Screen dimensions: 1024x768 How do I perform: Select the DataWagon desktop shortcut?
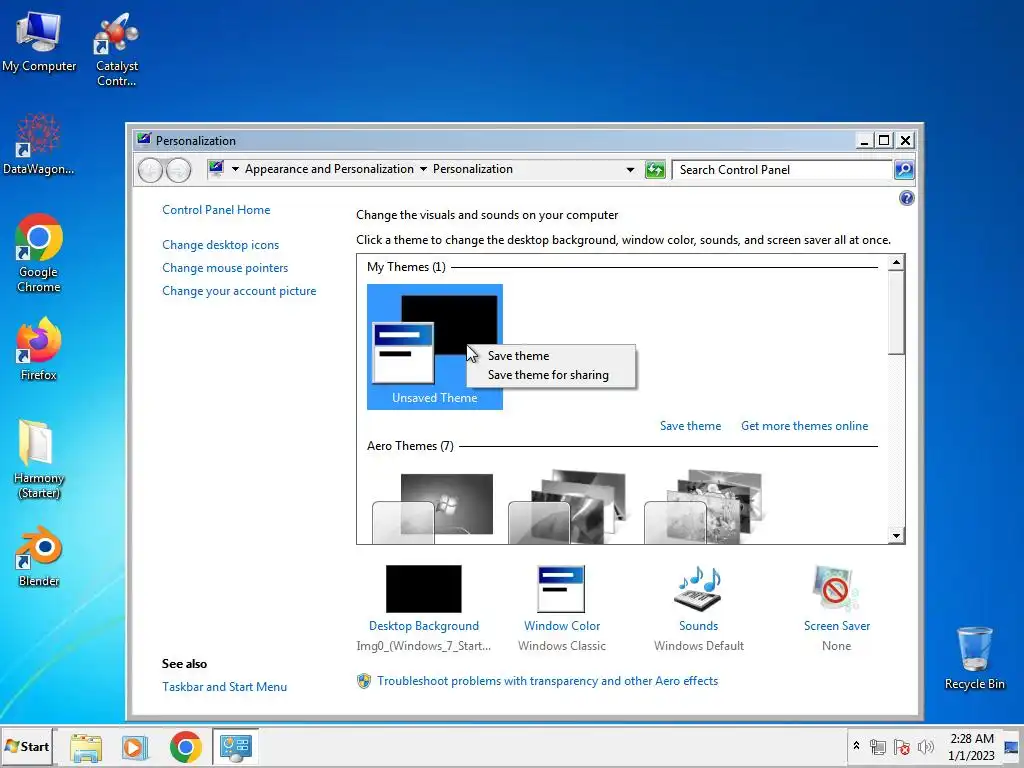[39, 145]
